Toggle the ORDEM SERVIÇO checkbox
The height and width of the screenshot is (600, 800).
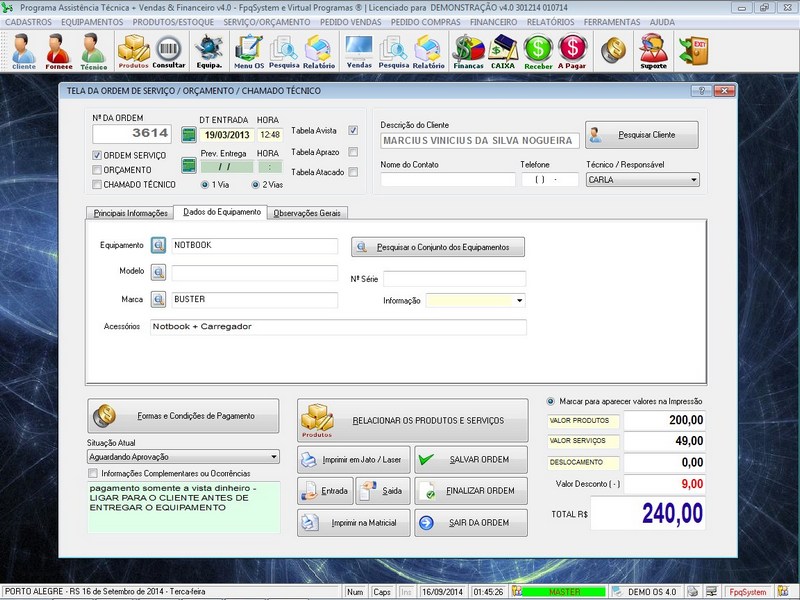click(97, 155)
